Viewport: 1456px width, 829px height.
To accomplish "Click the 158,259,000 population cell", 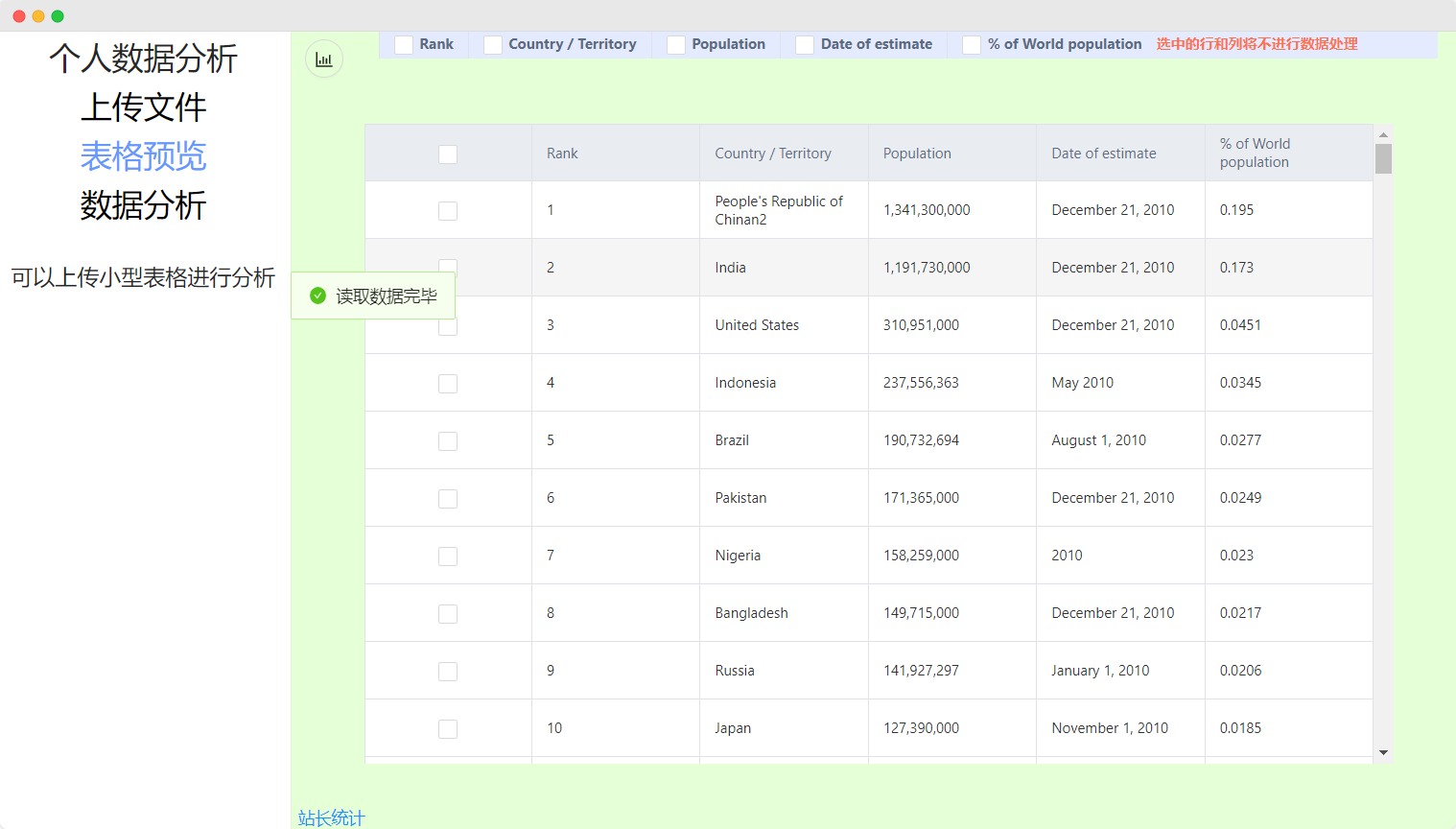I will [952, 556].
